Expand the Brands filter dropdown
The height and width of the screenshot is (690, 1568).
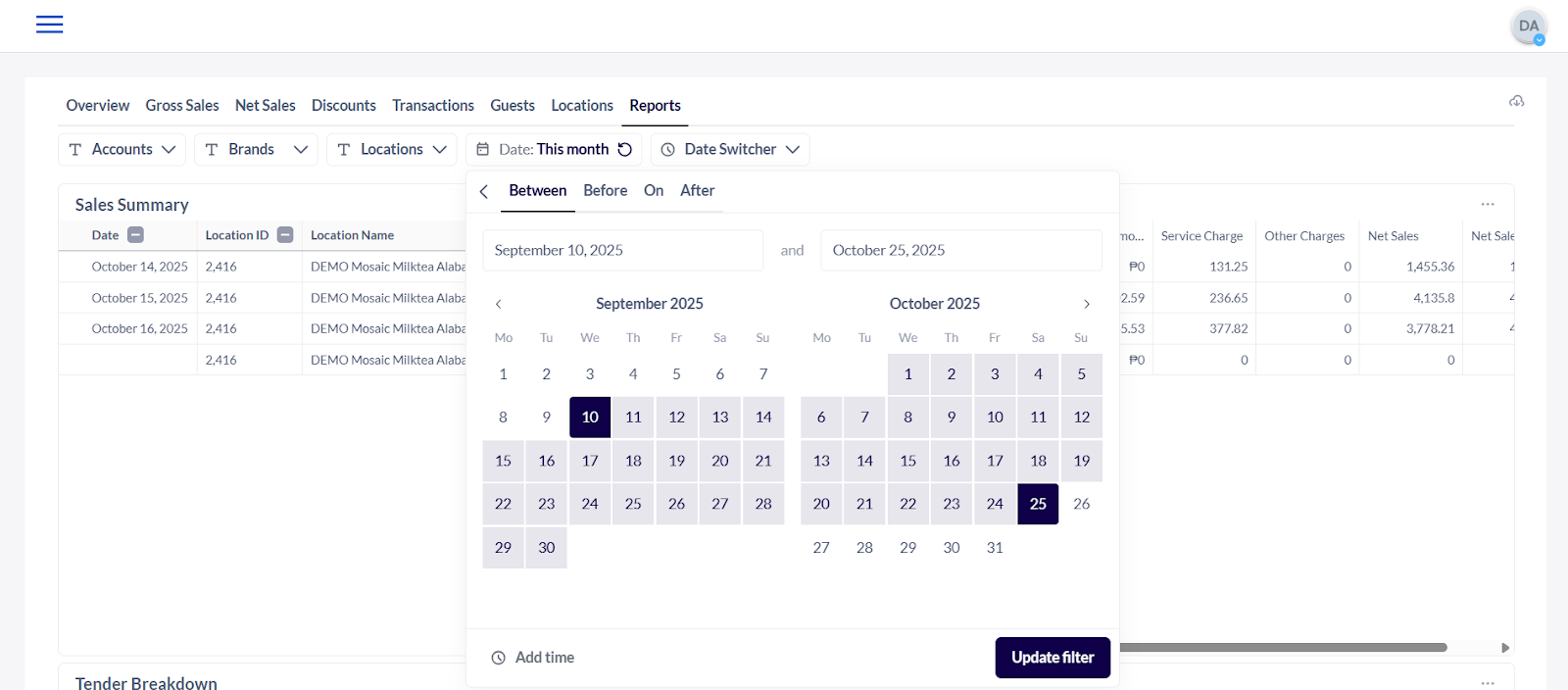coord(256,150)
